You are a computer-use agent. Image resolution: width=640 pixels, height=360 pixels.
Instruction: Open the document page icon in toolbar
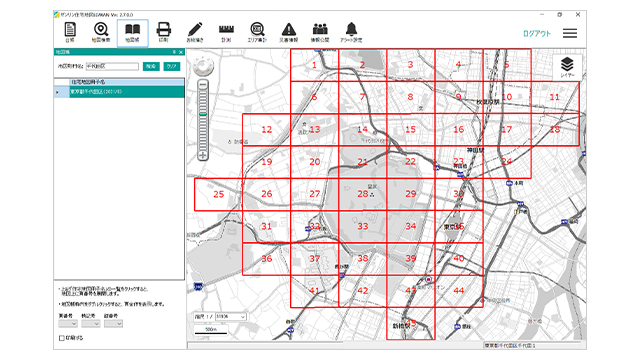(x=70, y=32)
